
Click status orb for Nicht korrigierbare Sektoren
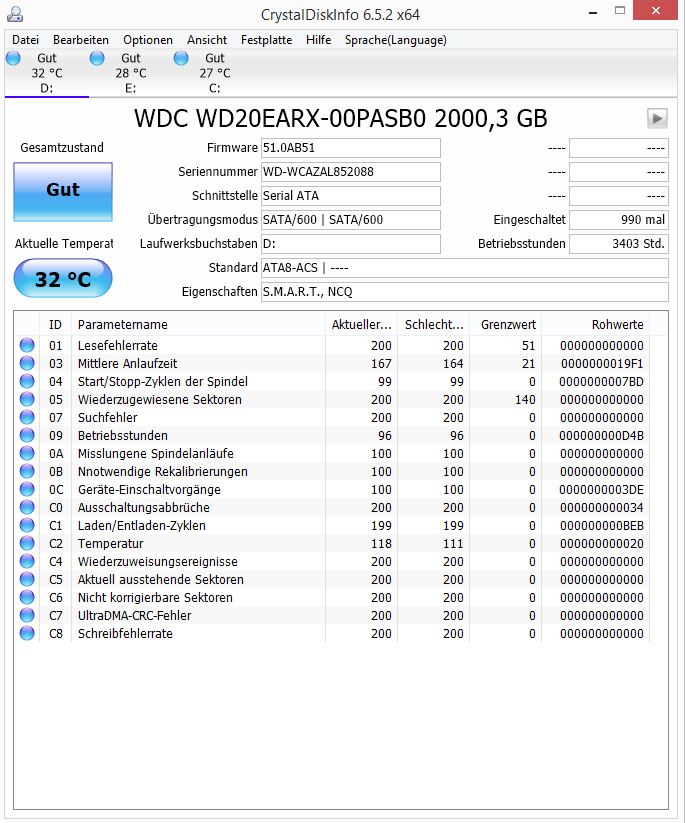point(27,597)
